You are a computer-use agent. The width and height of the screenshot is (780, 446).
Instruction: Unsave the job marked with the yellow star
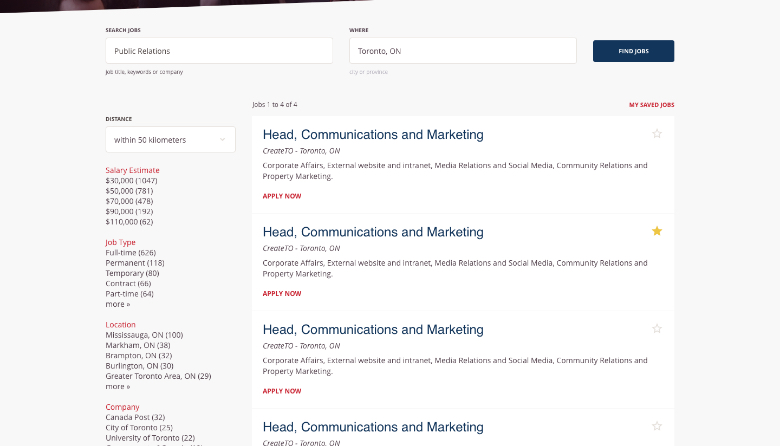pyautogui.click(x=657, y=231)
